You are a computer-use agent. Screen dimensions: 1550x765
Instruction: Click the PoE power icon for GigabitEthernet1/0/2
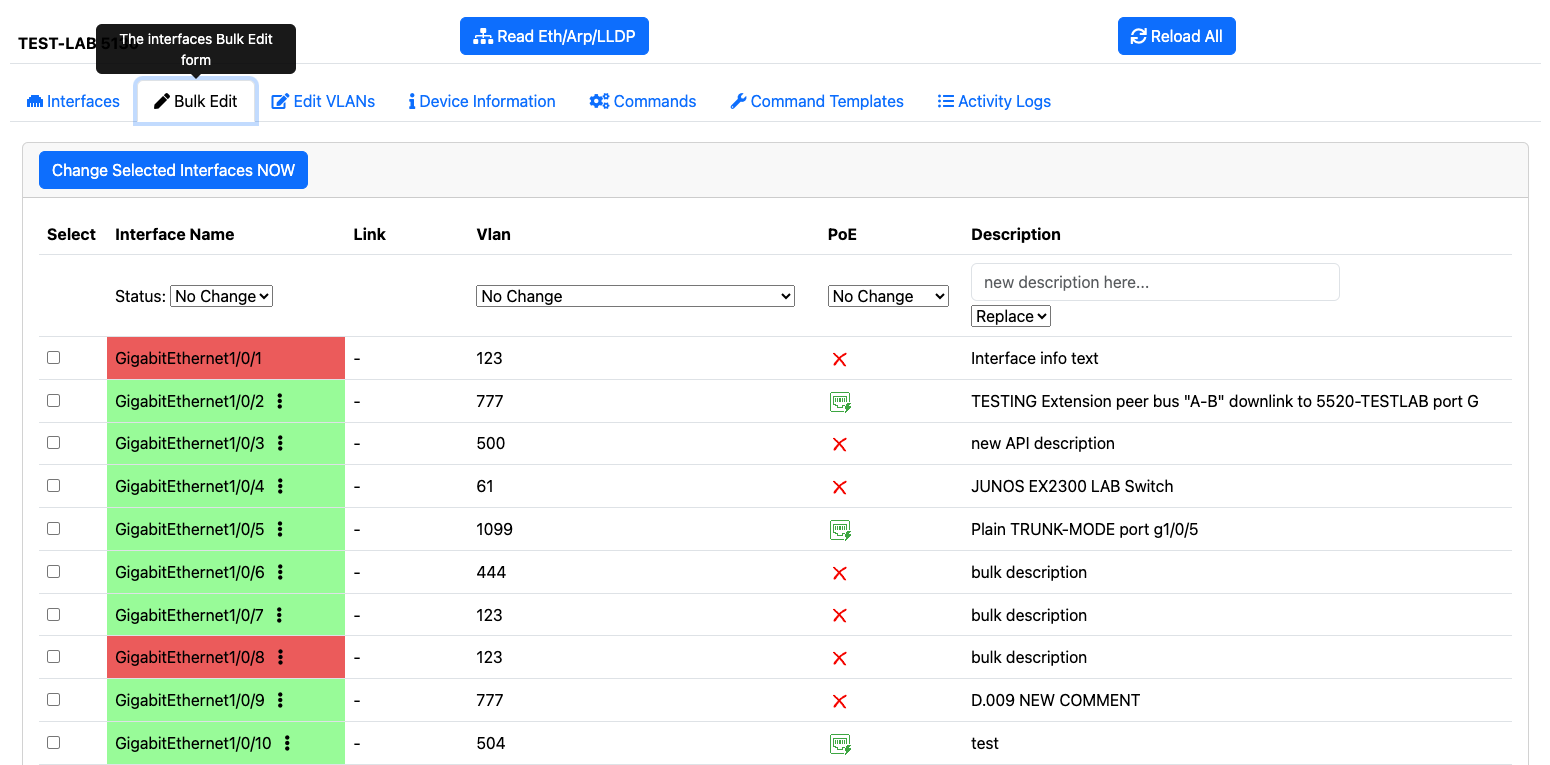click(x=840, y=402)
